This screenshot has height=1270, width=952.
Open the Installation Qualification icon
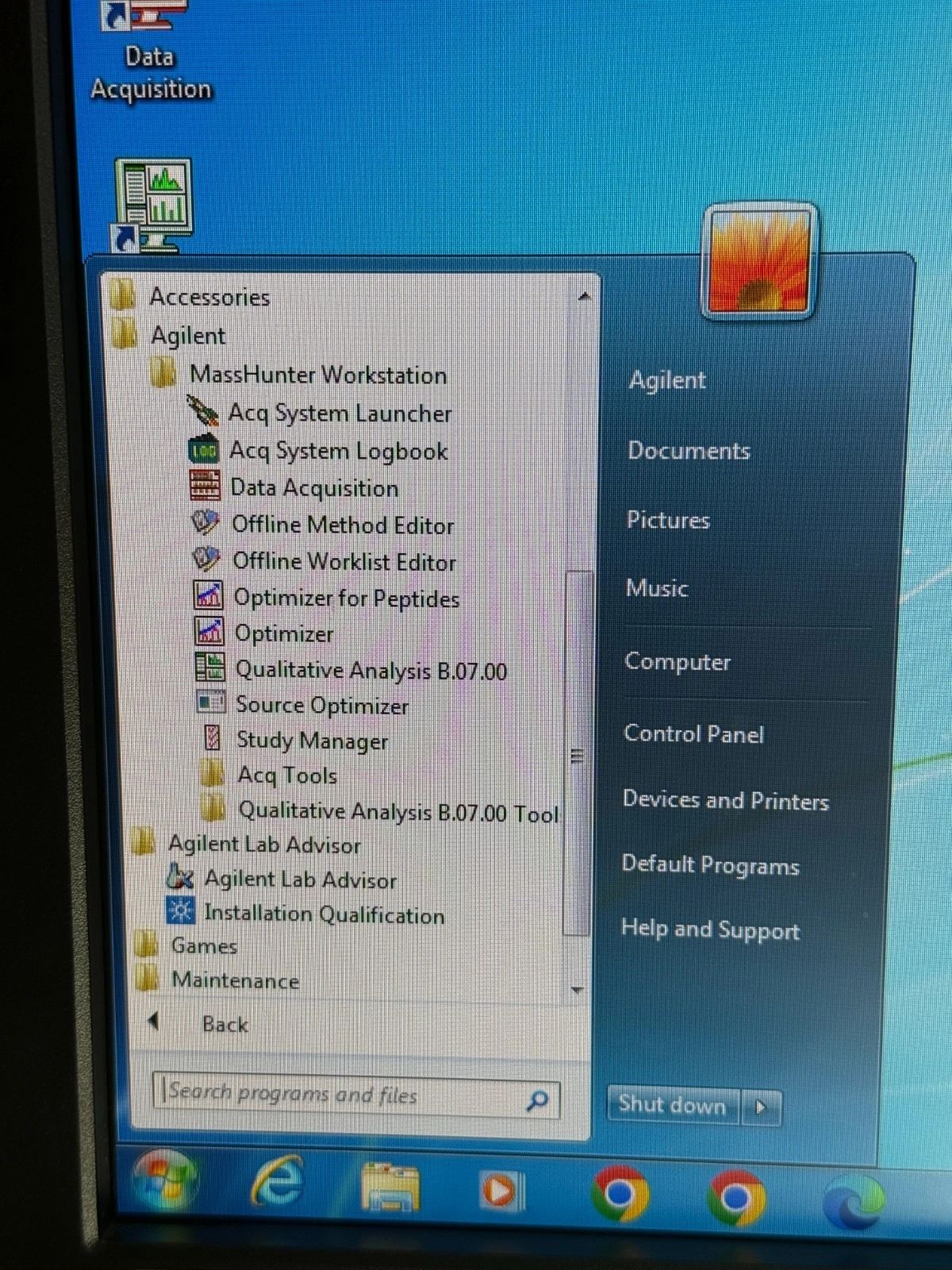(x=180, y=912)
